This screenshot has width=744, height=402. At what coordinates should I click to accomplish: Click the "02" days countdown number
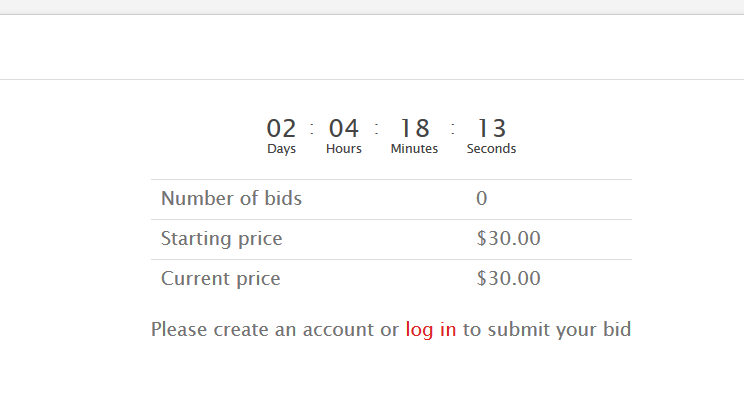[x=282, y=129]
